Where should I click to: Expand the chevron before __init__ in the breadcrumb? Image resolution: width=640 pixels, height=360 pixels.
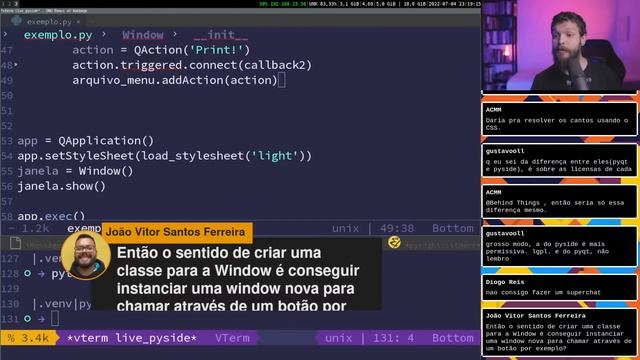[175, 35]
